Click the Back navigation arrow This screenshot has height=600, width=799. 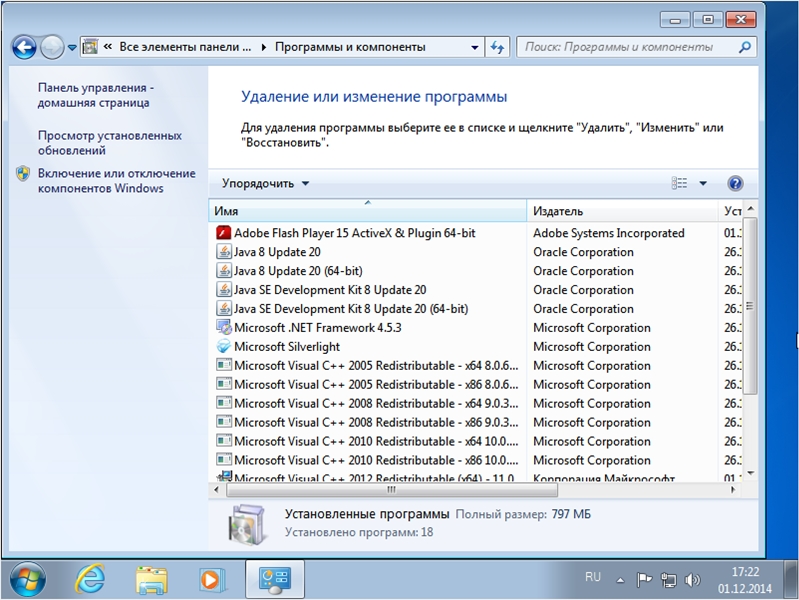[24, 47]
